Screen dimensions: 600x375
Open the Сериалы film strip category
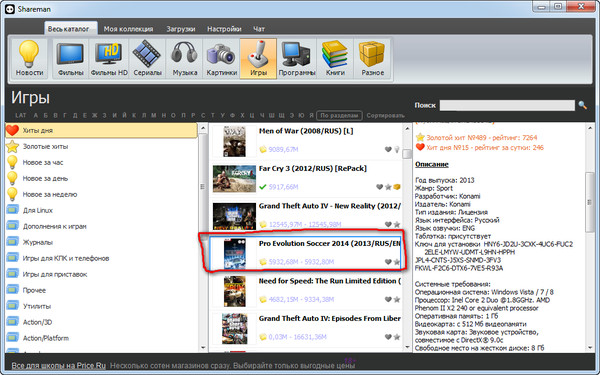tap(147, 59)
